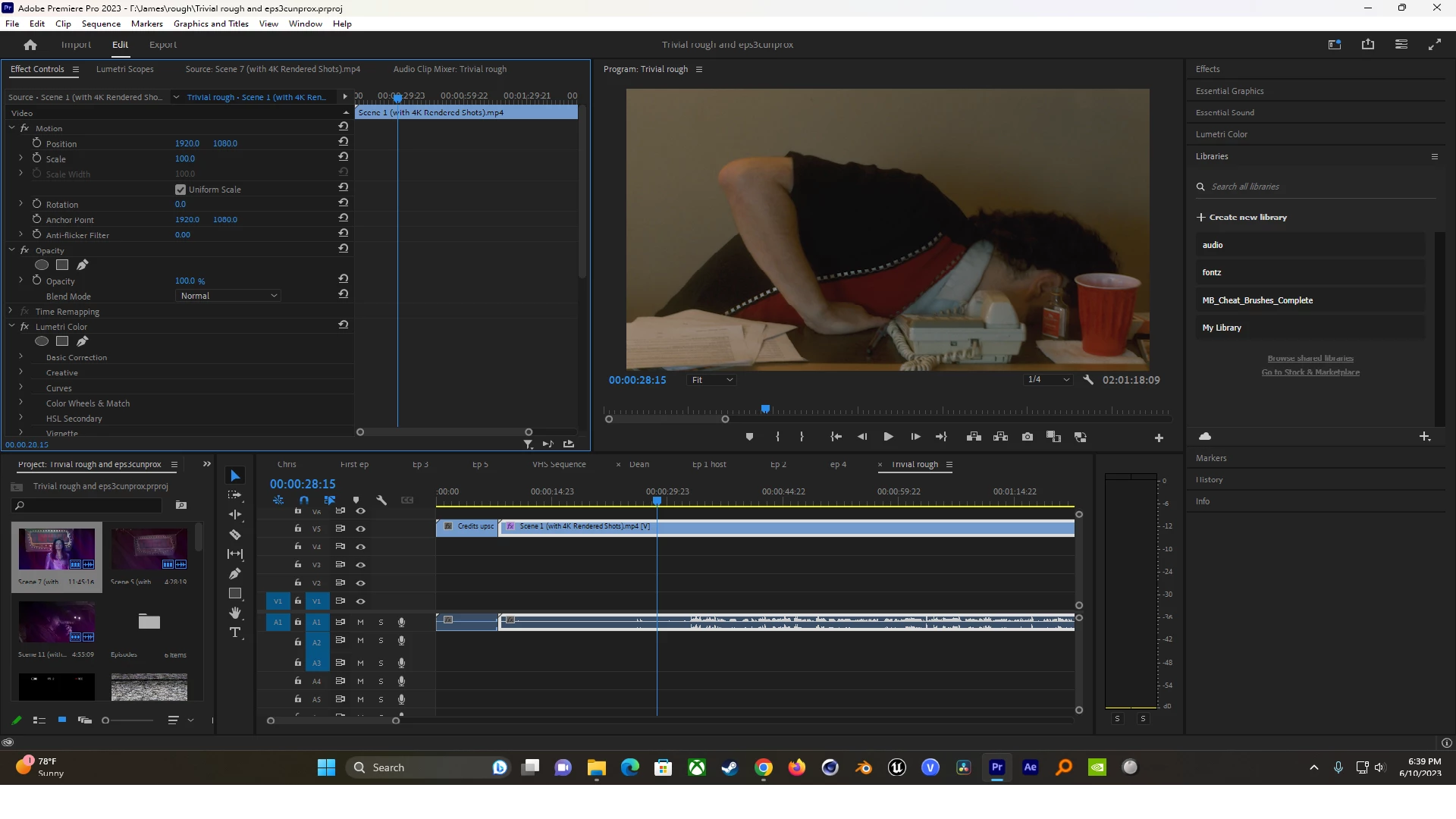Open Program monitor wrench settings
The height and width of the screenshot is (819, 1456).
pos(1088,380)
